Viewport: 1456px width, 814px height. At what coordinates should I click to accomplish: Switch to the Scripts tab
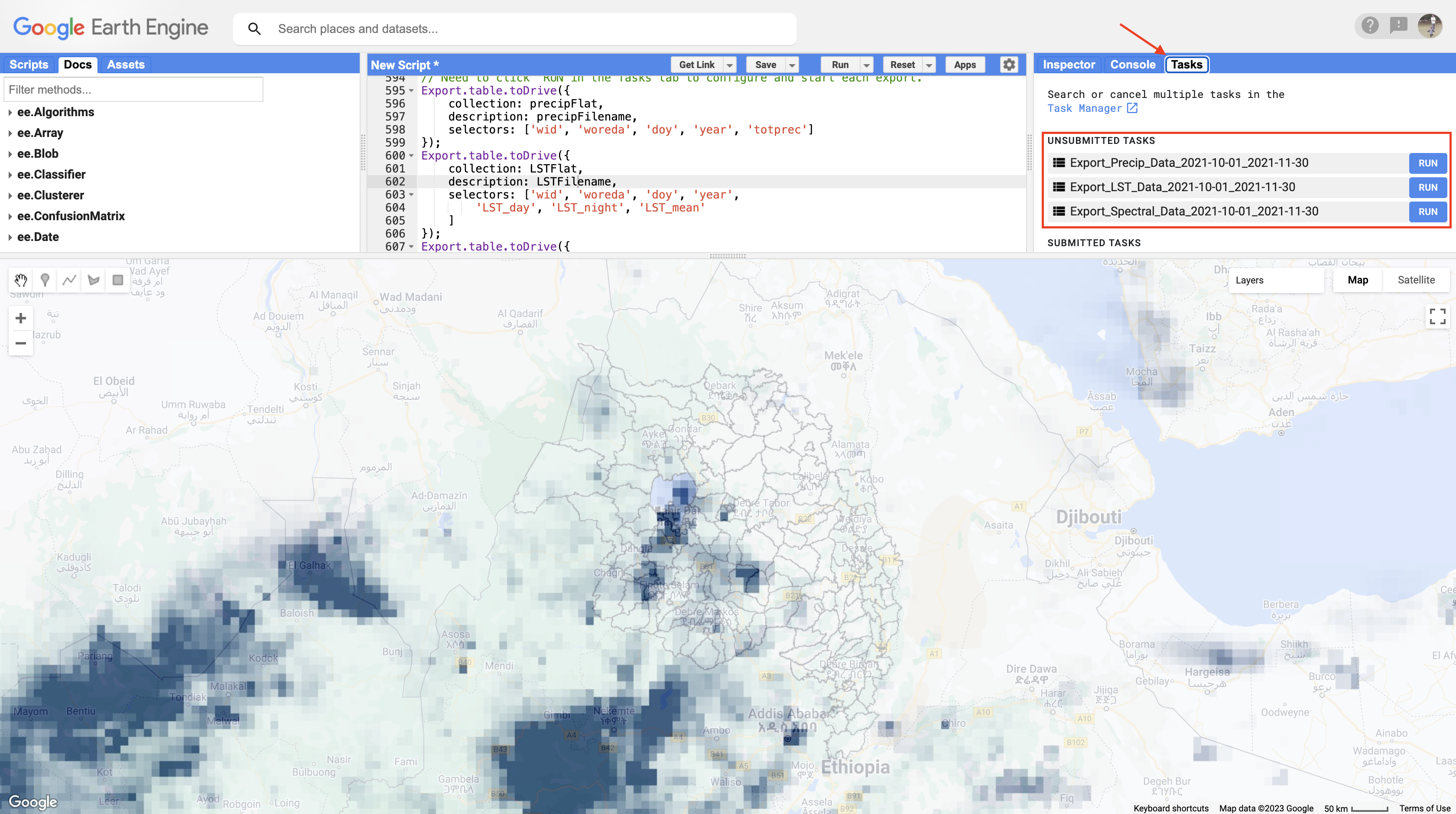click(x=29, y=65)
